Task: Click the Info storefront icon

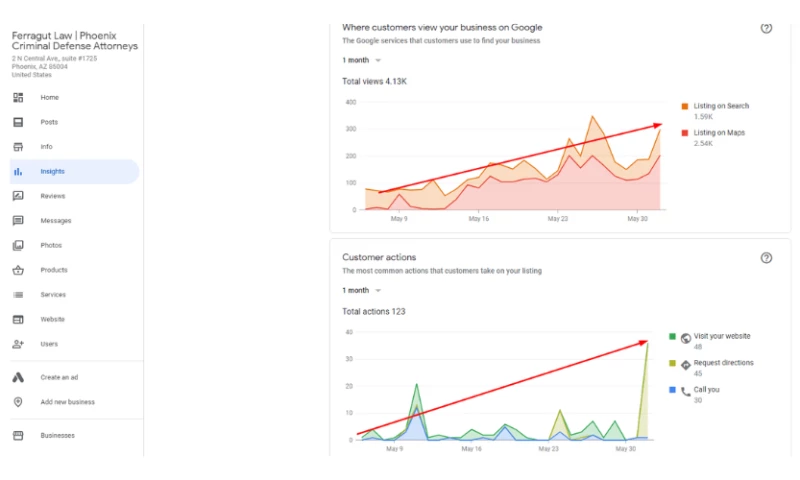Action: (x=18, y=147)
